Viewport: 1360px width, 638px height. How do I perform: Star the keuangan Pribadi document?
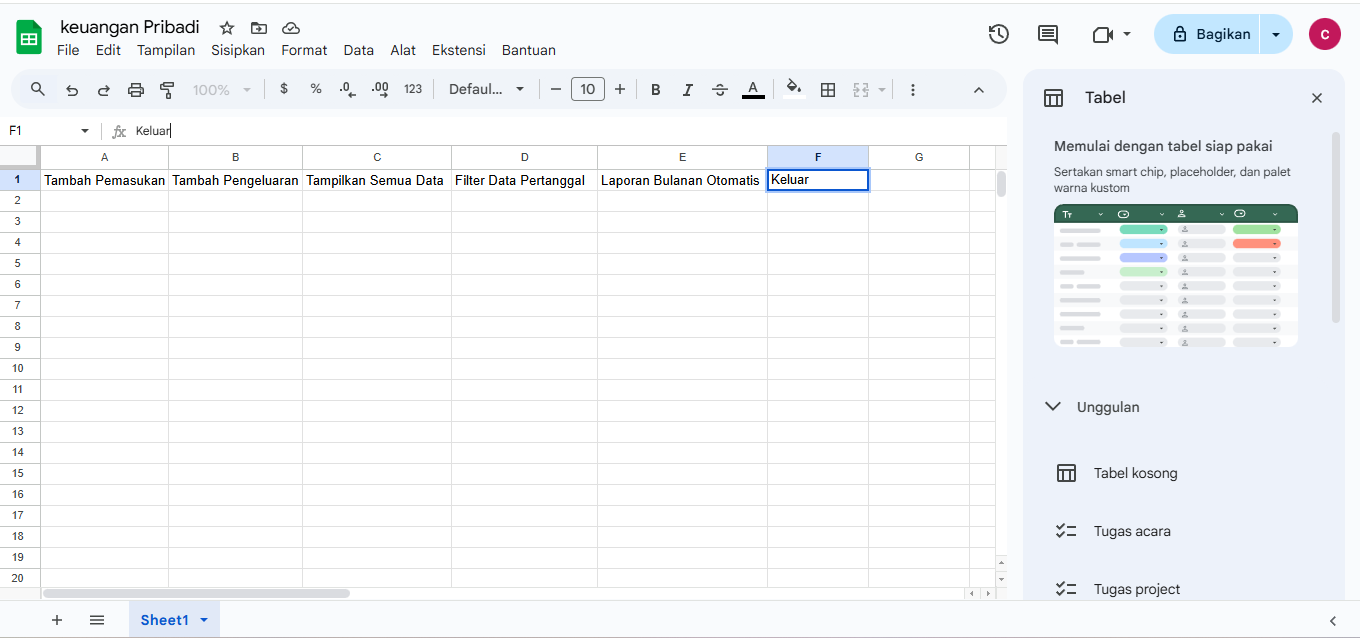[227, 28]
